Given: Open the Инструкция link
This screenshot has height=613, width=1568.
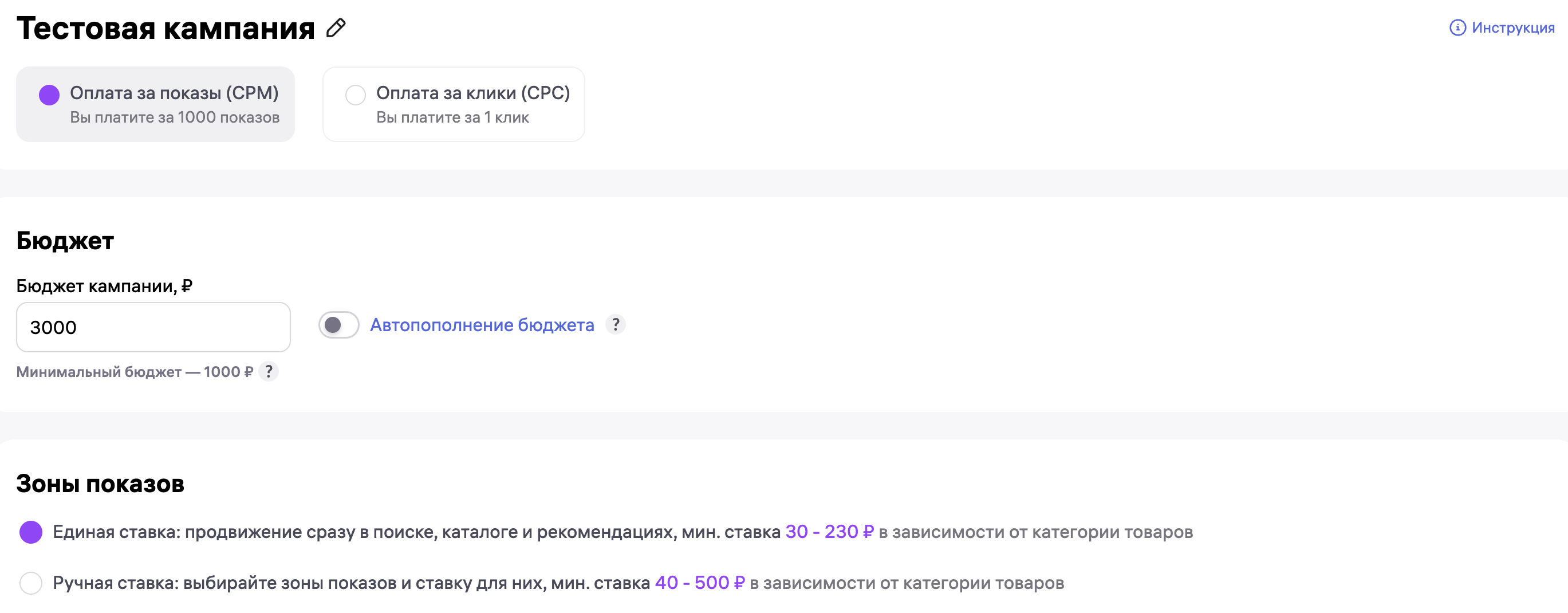Looking at the screenshot, I should [x=1512, y=28].
